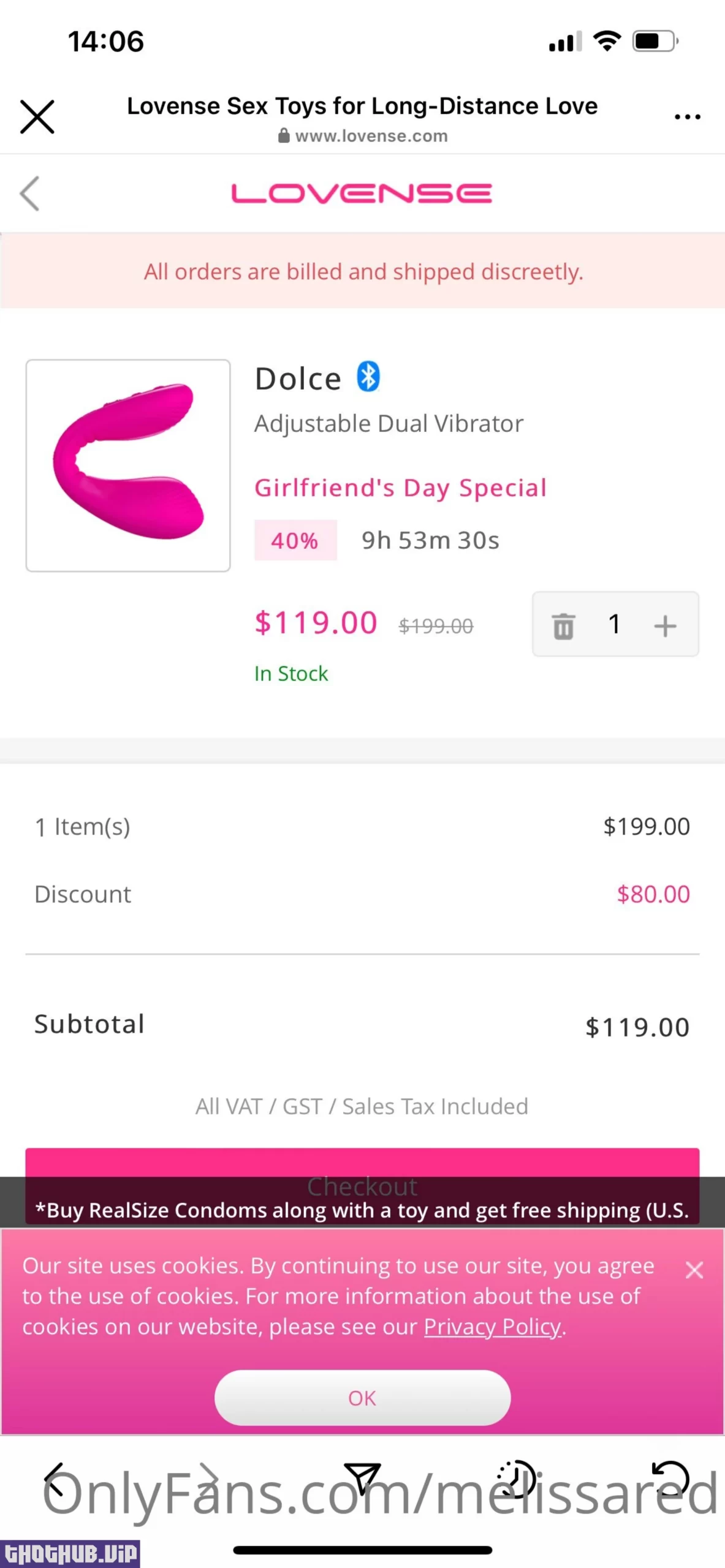Image resolution: width=725 pixels, height=1568 pixels.
Task: Click the Lovense logo
Action: (x=362, y=194)
